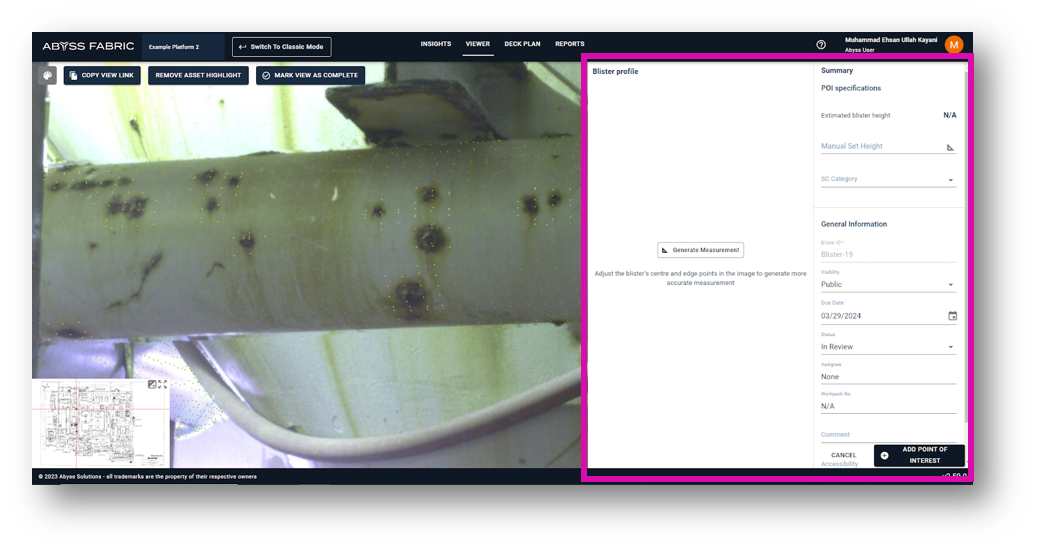
Task: Go to the Insights tab
Action: tap(435, 44)
